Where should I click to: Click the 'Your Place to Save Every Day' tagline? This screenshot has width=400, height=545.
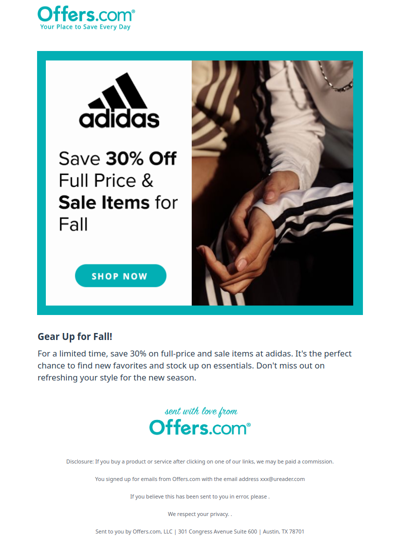point(85,27)
